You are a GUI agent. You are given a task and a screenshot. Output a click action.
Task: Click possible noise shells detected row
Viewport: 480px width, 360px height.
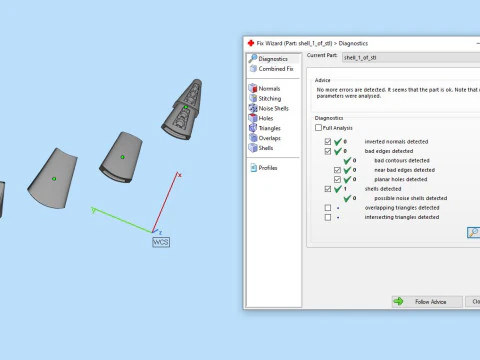(x=395, y=198)
